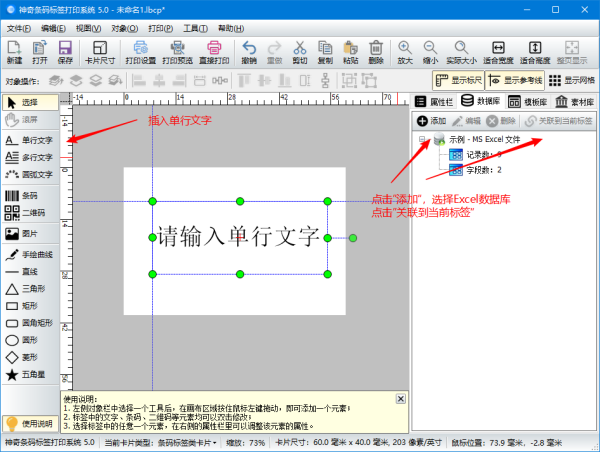Screen dimensions: 600x452
Task: Toggle 显示参考线 guide lines display
Action: click(517, 81)
